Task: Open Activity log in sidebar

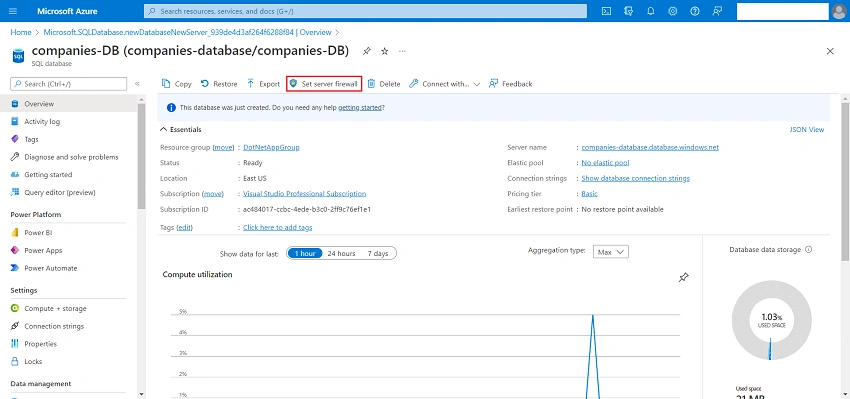Action: point(69,121)
